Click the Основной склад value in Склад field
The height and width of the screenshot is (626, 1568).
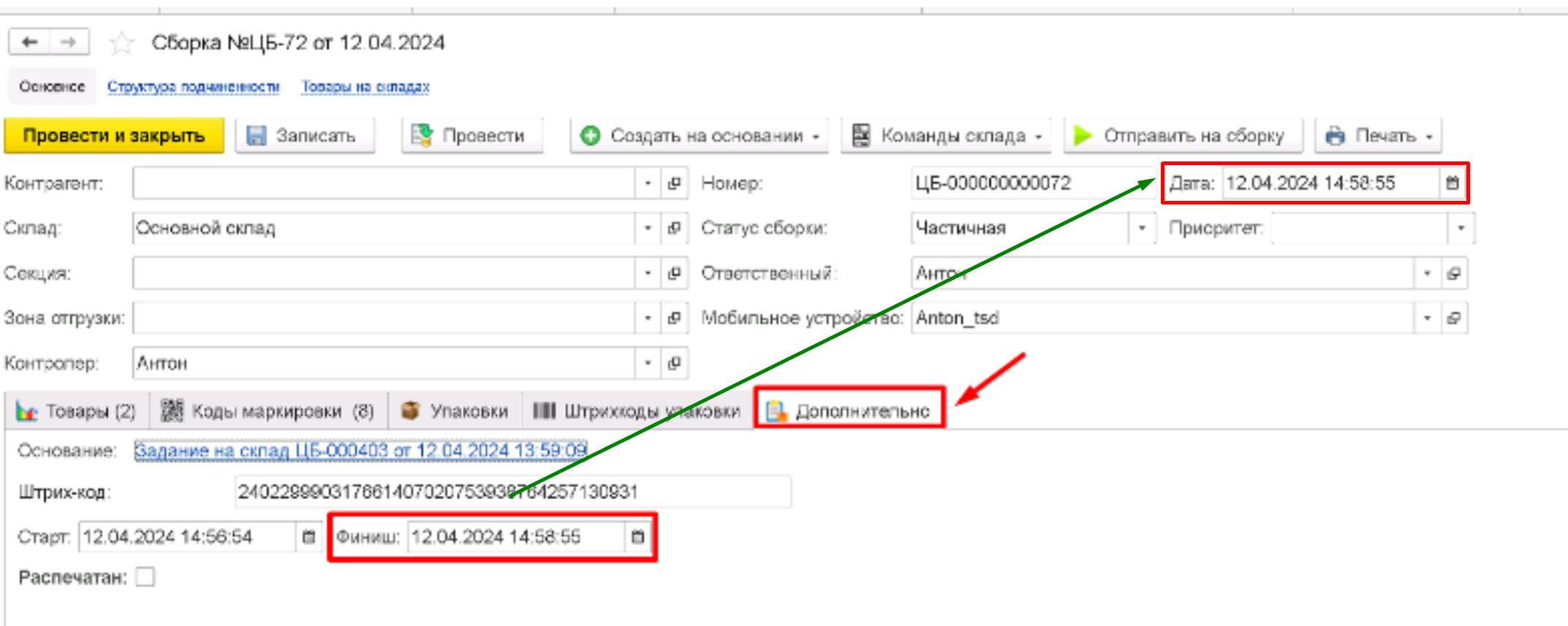click(x=205, y=228)
